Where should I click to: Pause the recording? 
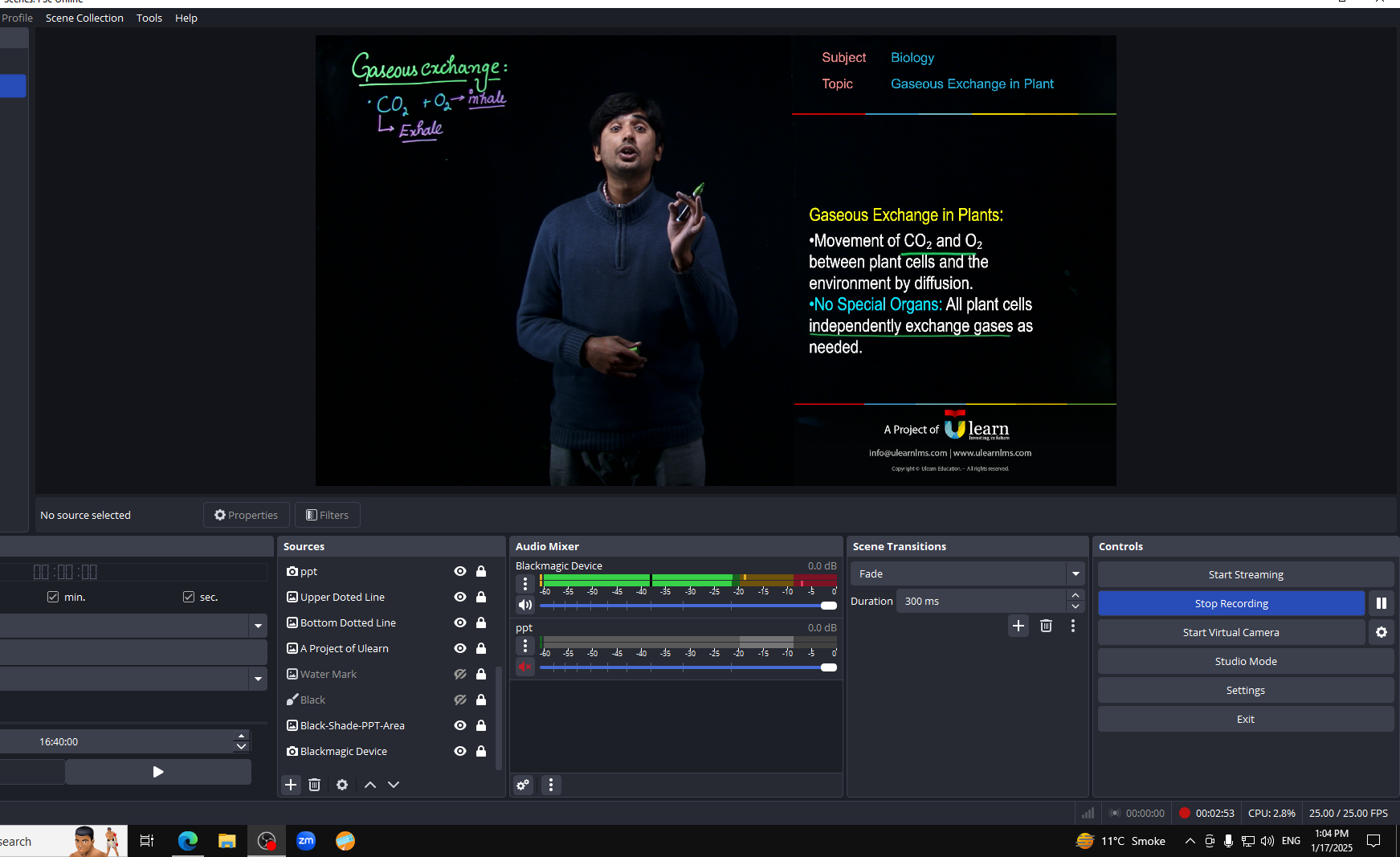(1382, 603)
